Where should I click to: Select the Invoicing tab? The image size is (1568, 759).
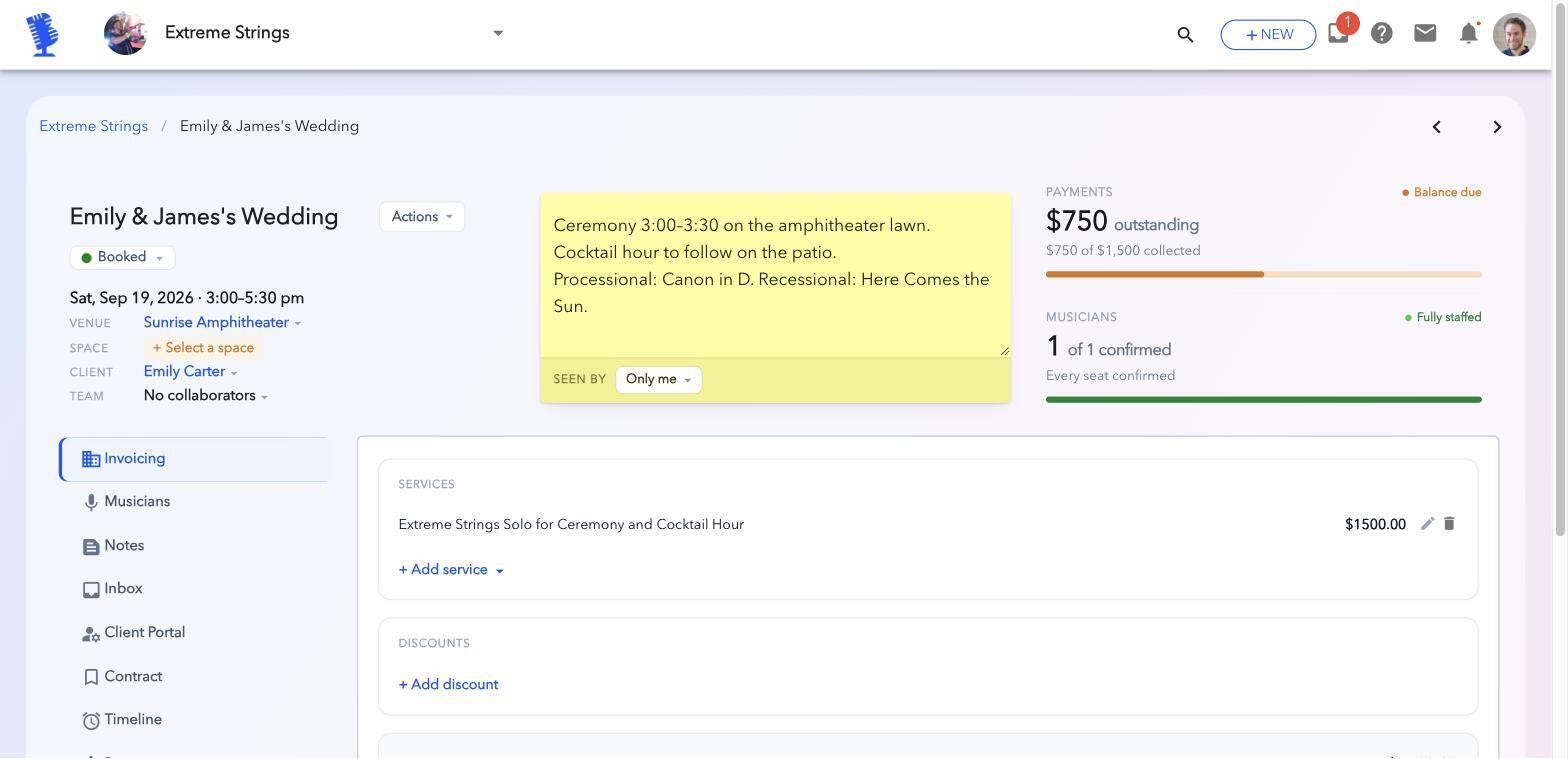pos(193,459)
